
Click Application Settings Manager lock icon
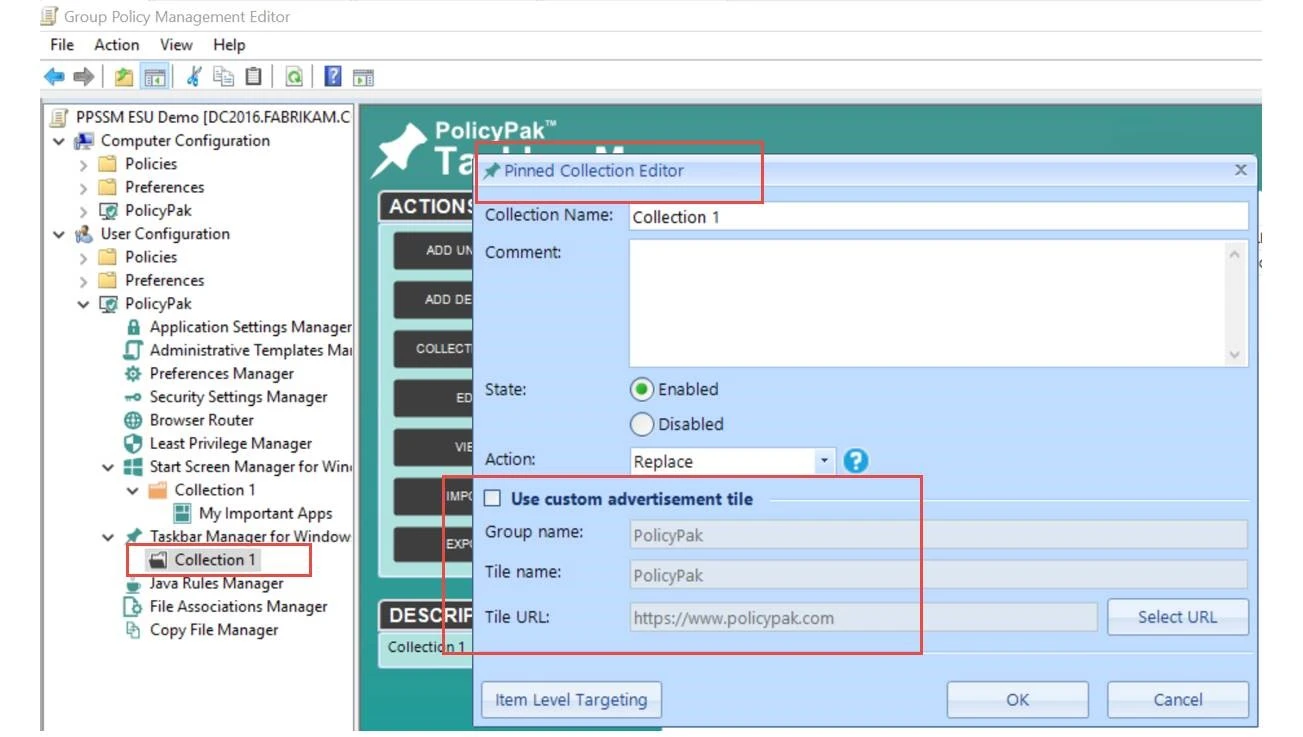point(133,327)
